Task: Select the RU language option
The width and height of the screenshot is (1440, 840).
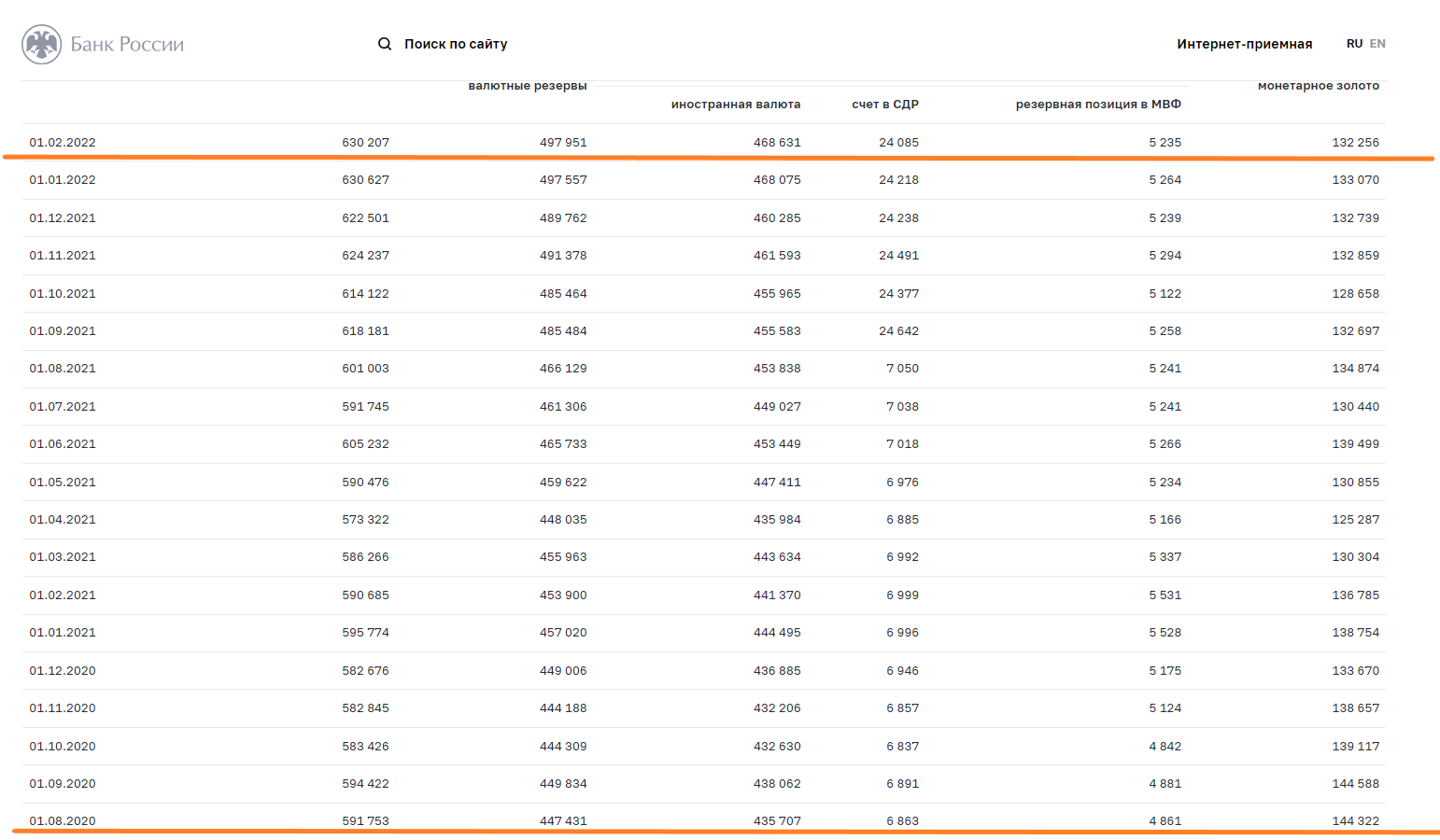Action: (x=1354, y=44)
